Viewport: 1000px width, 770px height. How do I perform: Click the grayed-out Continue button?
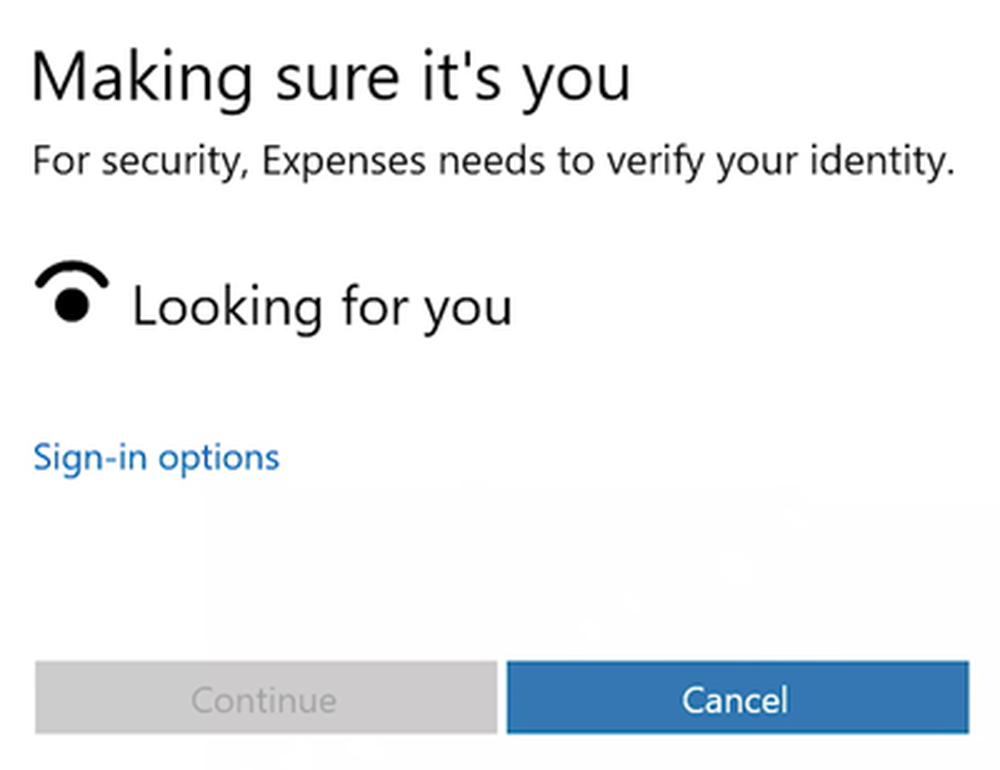point(266,697)
